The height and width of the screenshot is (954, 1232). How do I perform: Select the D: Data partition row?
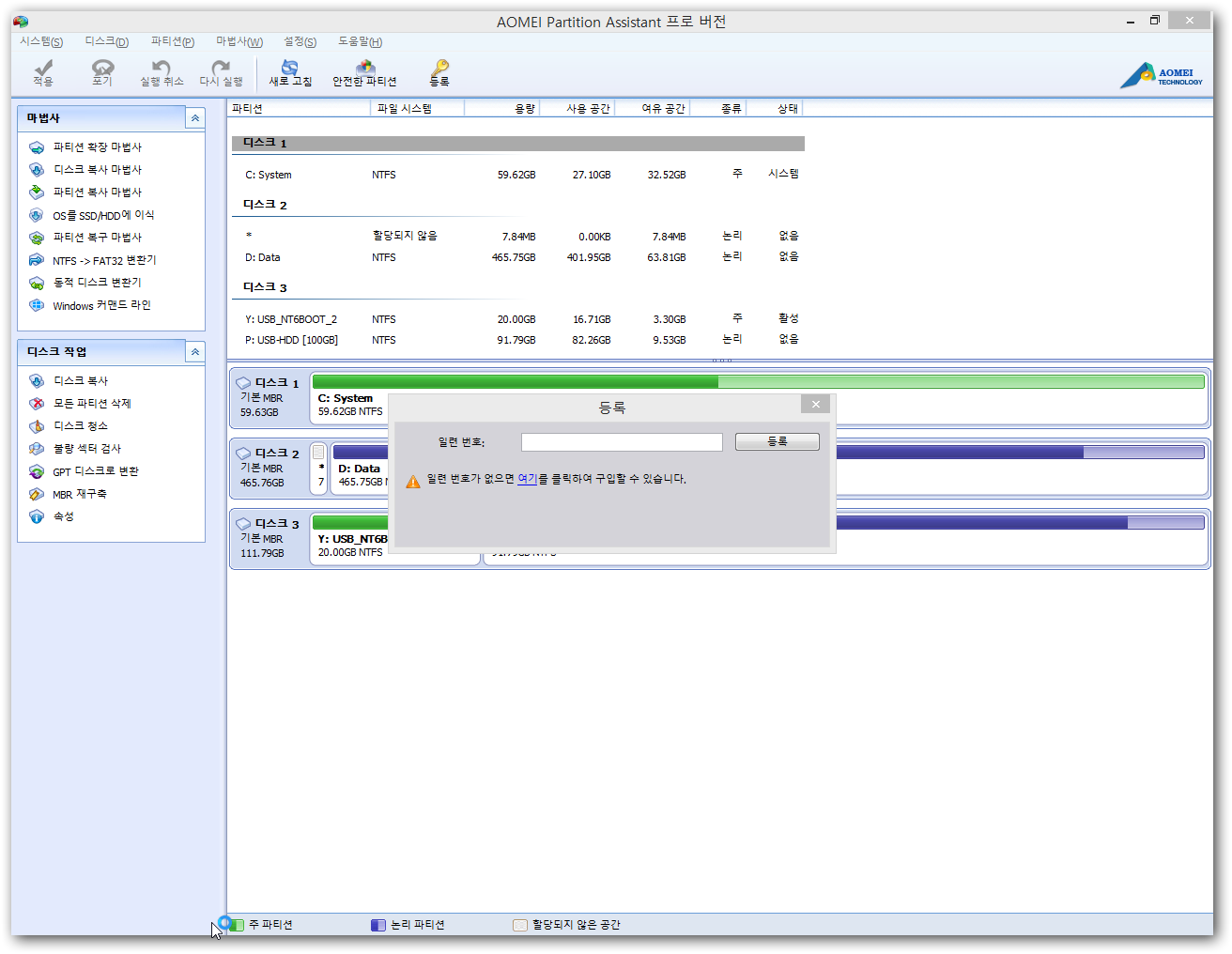517,257
